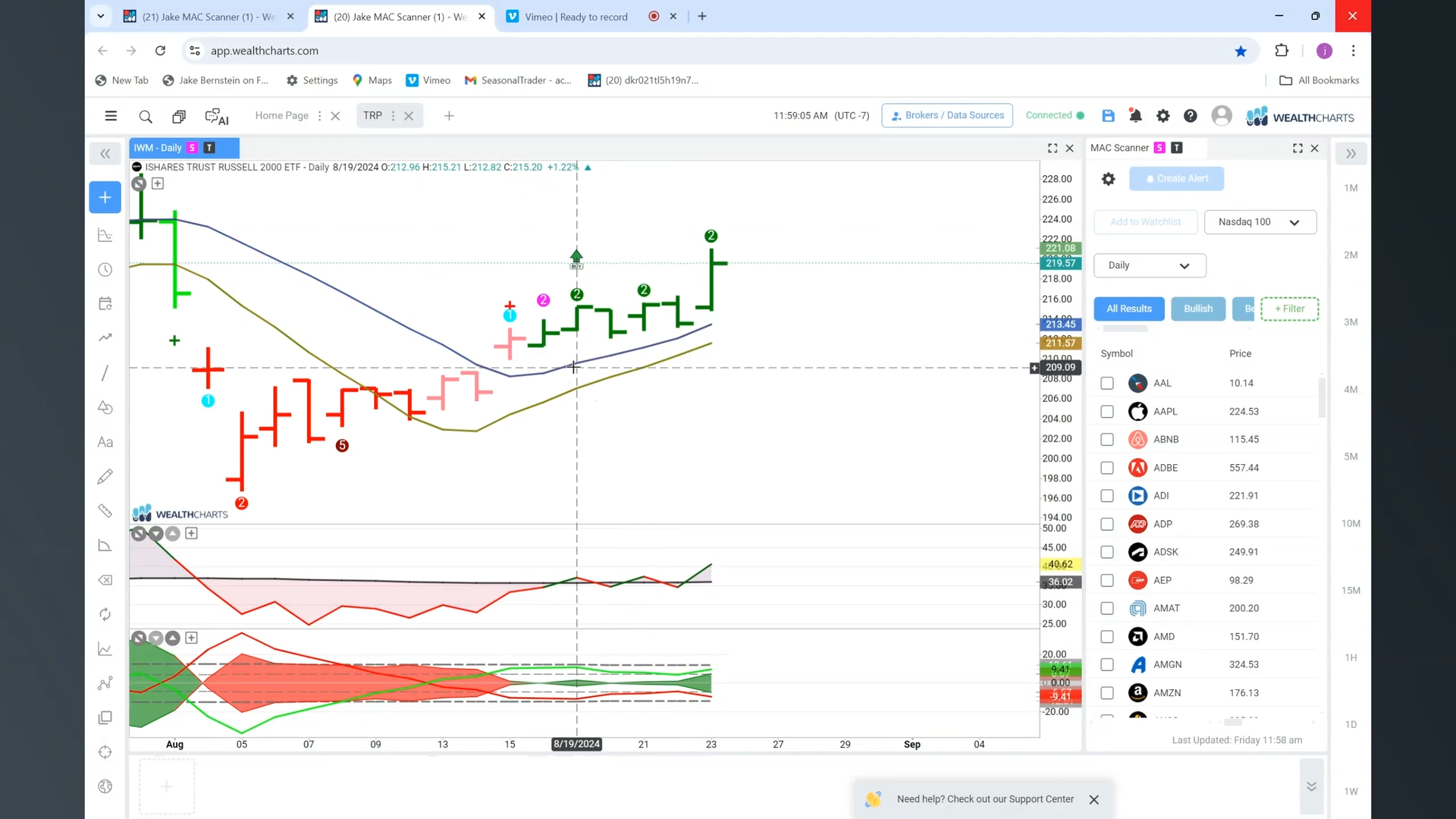Select the 1M timeframe in right strip
Screen dimensions: 1456x819
tap(1351, 188)
